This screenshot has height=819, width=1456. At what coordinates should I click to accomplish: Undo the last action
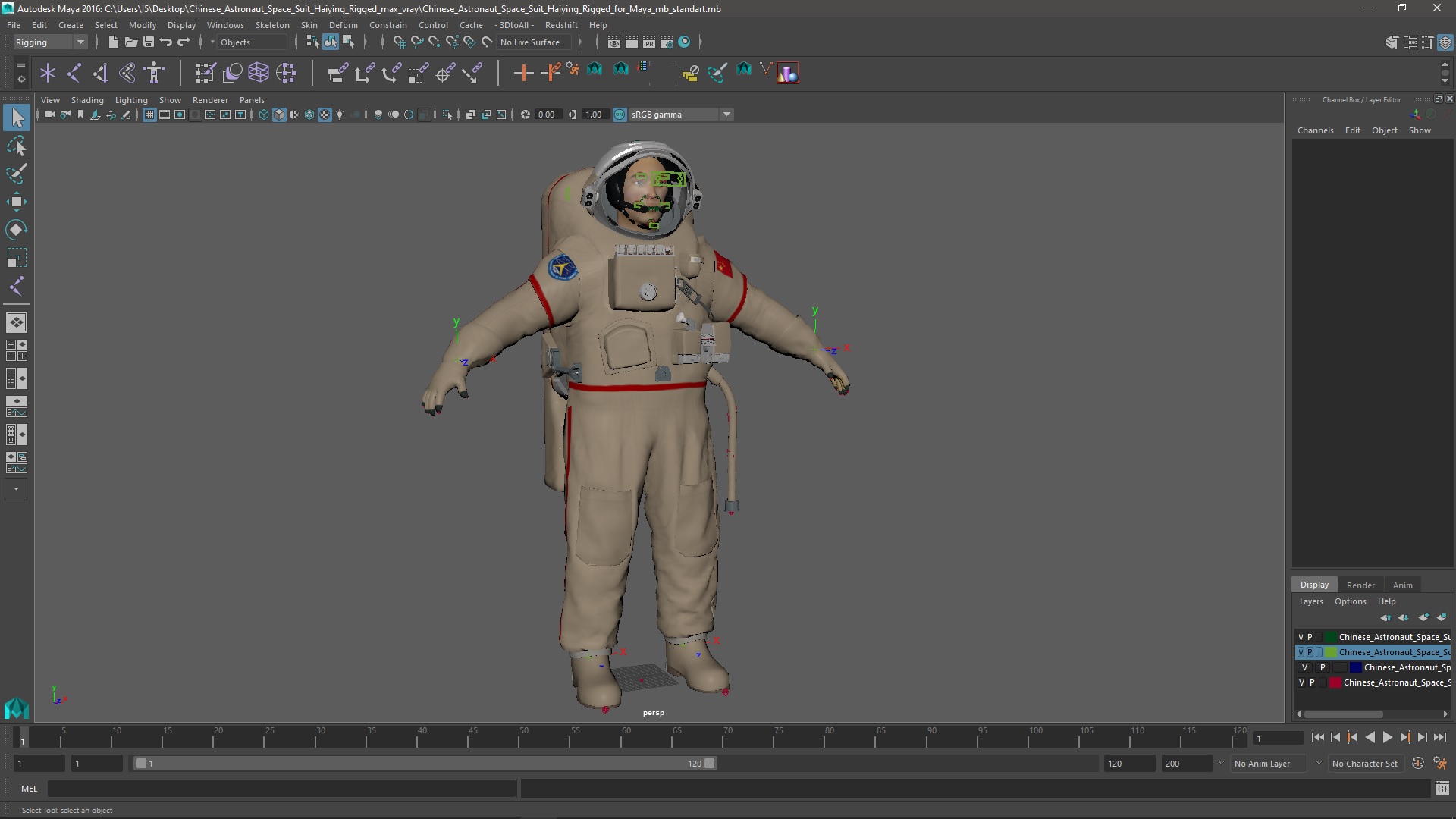166,42
